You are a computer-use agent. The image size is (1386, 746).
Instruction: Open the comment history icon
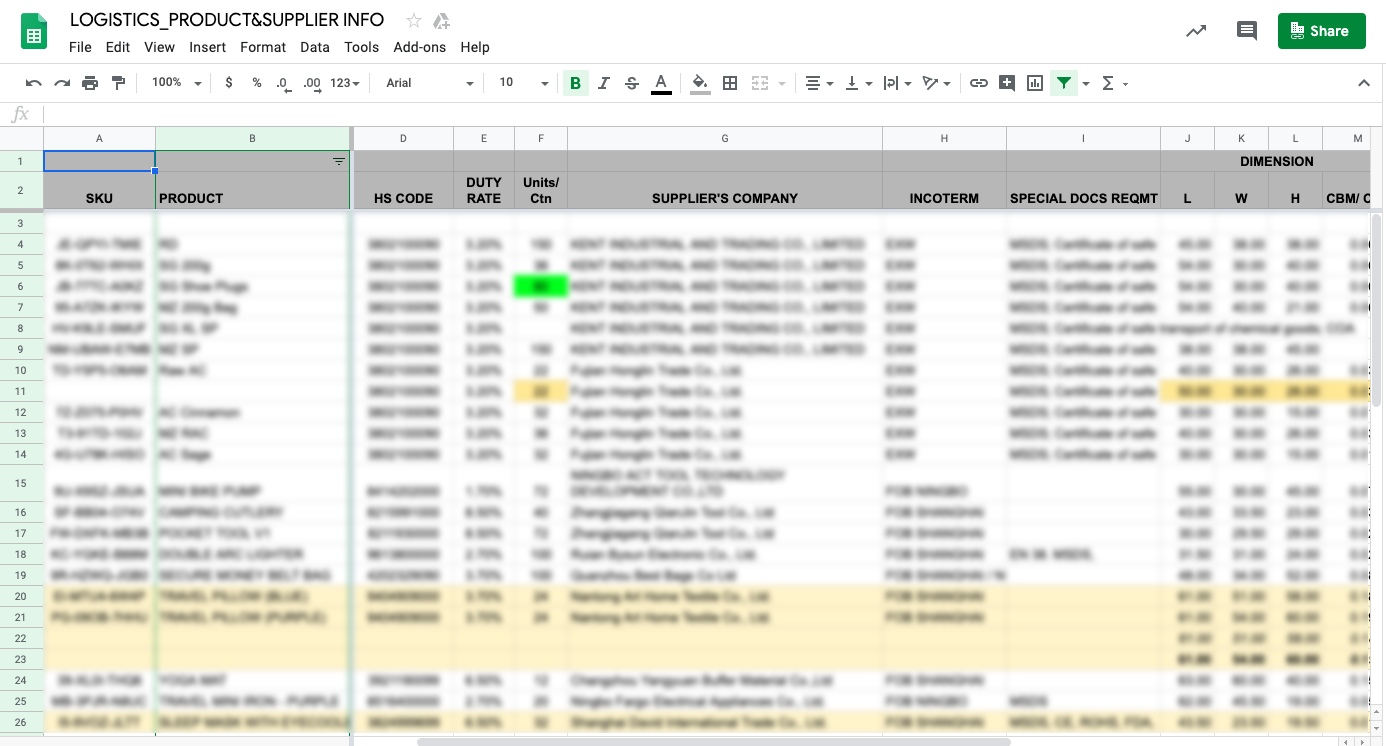click(1247, 31)
